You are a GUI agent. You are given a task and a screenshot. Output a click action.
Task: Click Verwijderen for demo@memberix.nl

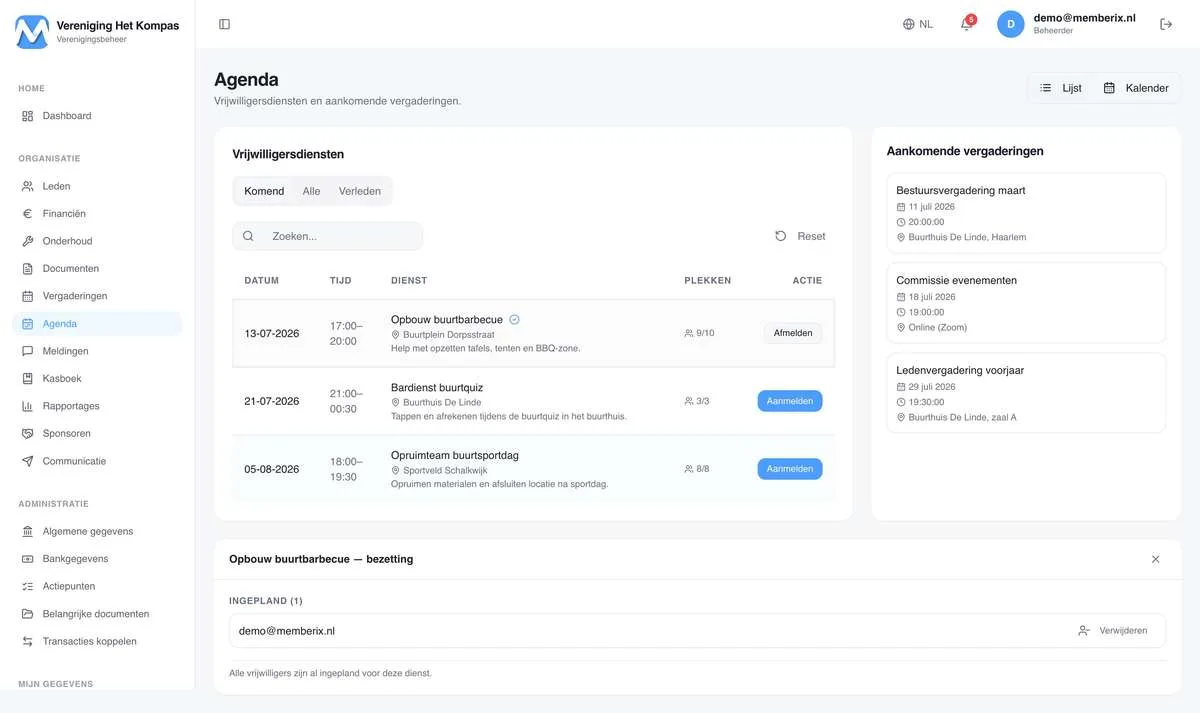[1113, 631]
